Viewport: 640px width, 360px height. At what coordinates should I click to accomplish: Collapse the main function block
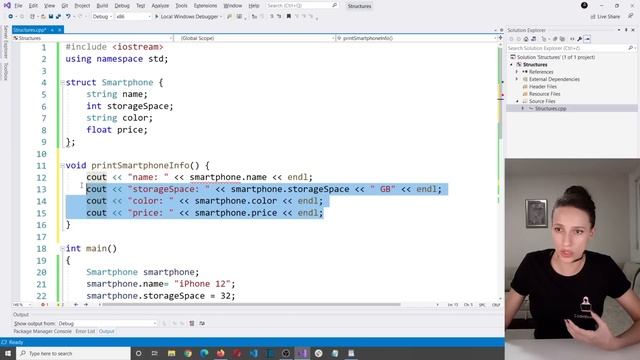[62, 248]
